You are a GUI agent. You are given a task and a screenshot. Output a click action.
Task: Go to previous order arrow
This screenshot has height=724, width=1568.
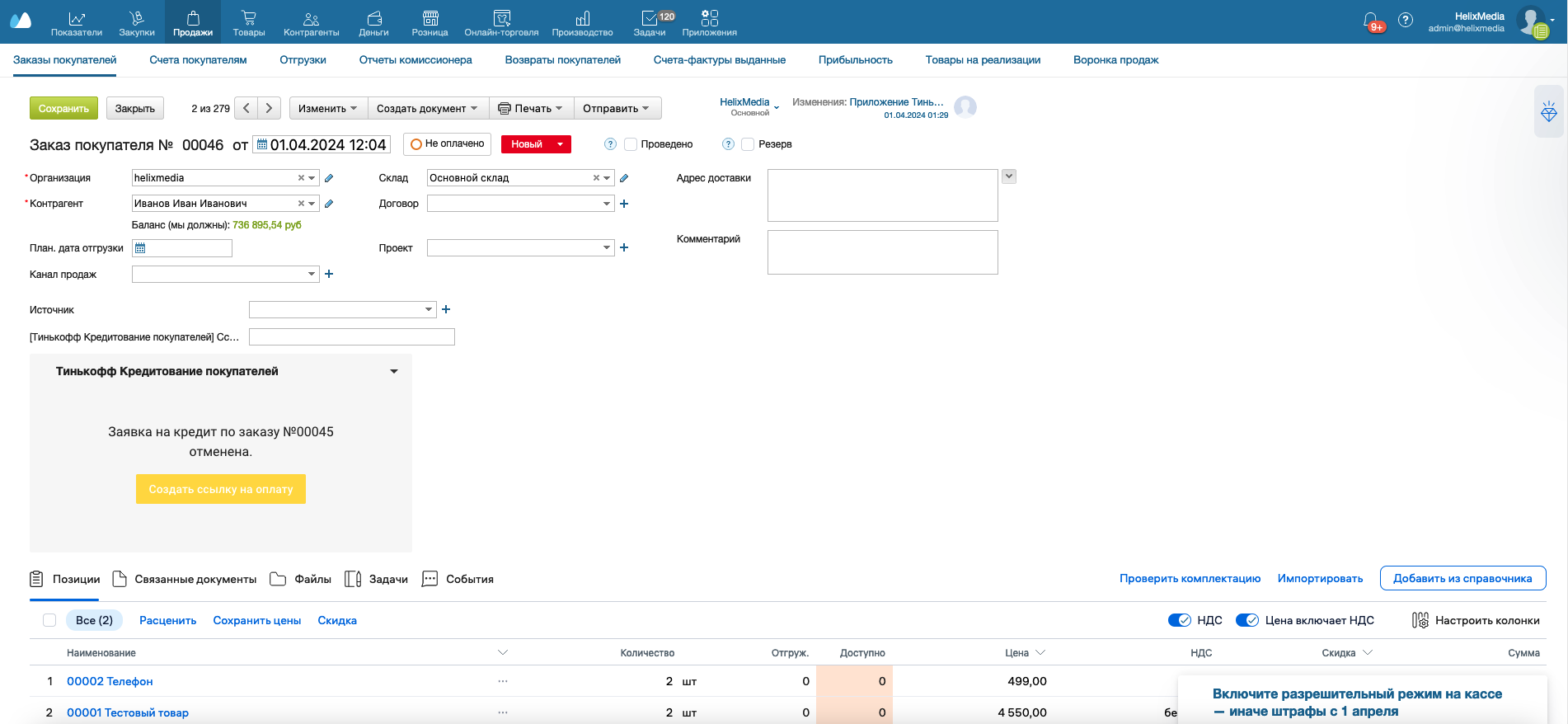click(246, 108)
